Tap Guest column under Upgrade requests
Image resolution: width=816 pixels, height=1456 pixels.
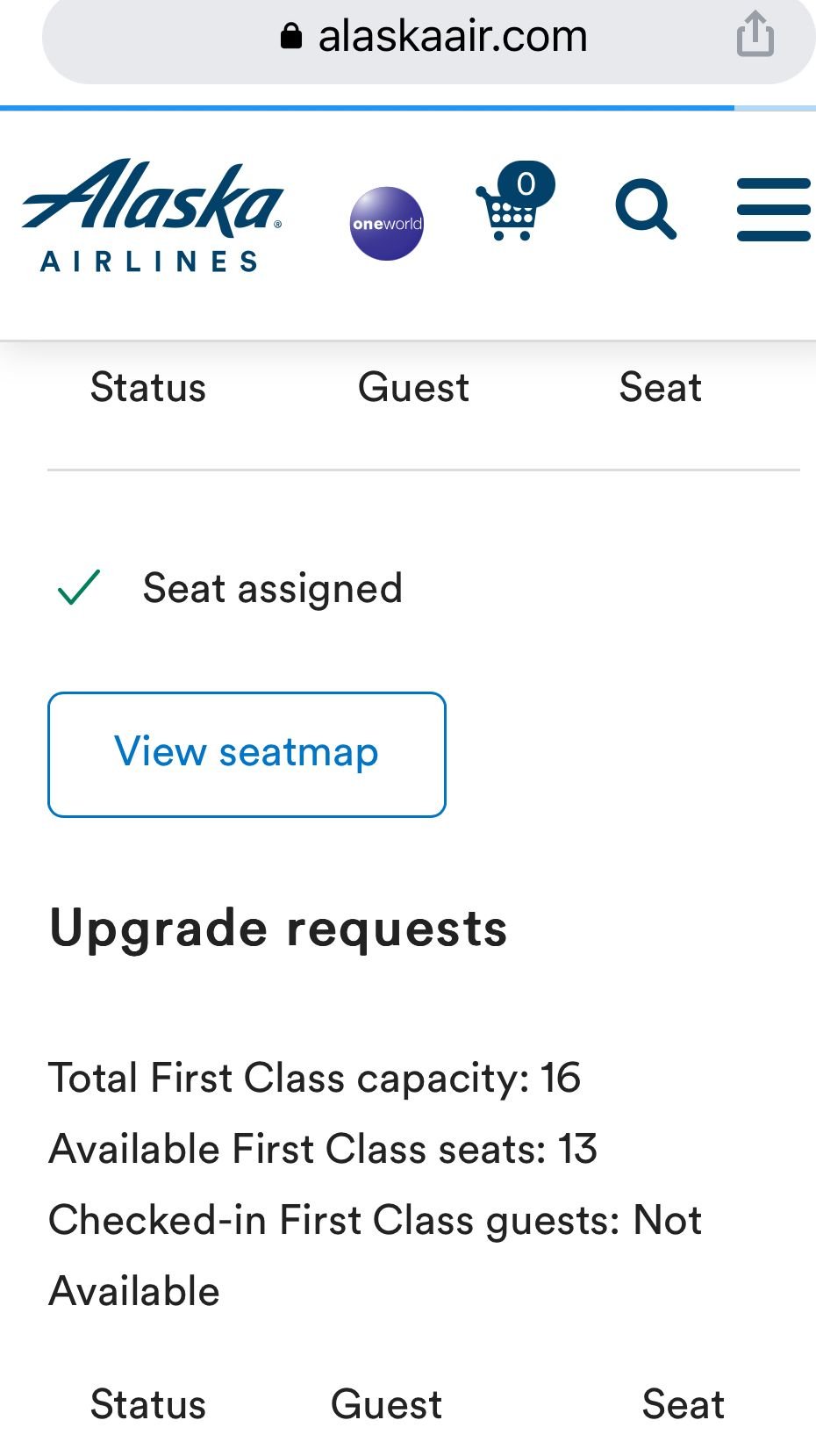point(386,1404)
